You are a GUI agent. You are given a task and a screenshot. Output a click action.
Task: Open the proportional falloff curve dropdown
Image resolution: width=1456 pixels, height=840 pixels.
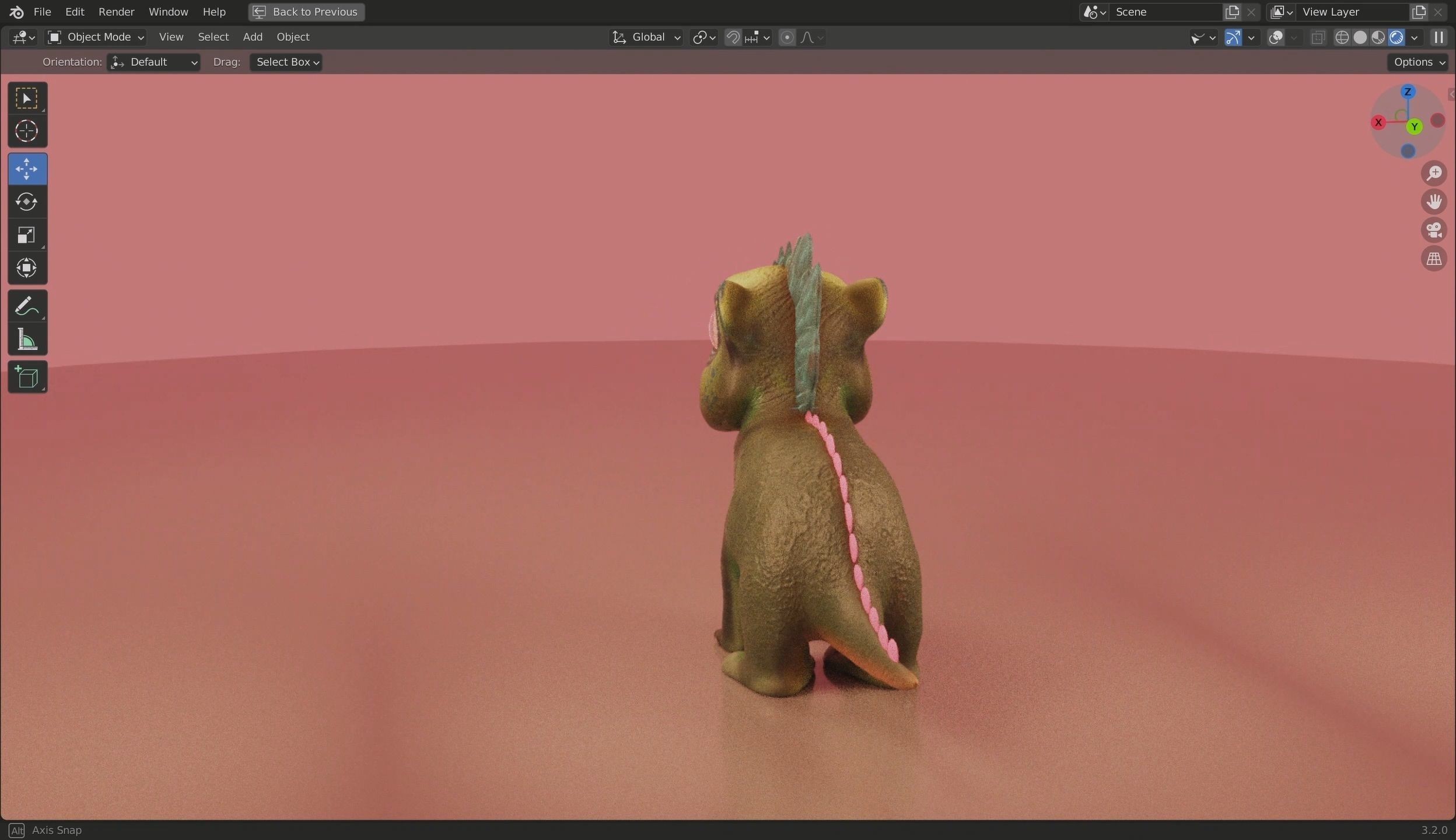coord(812,37)
